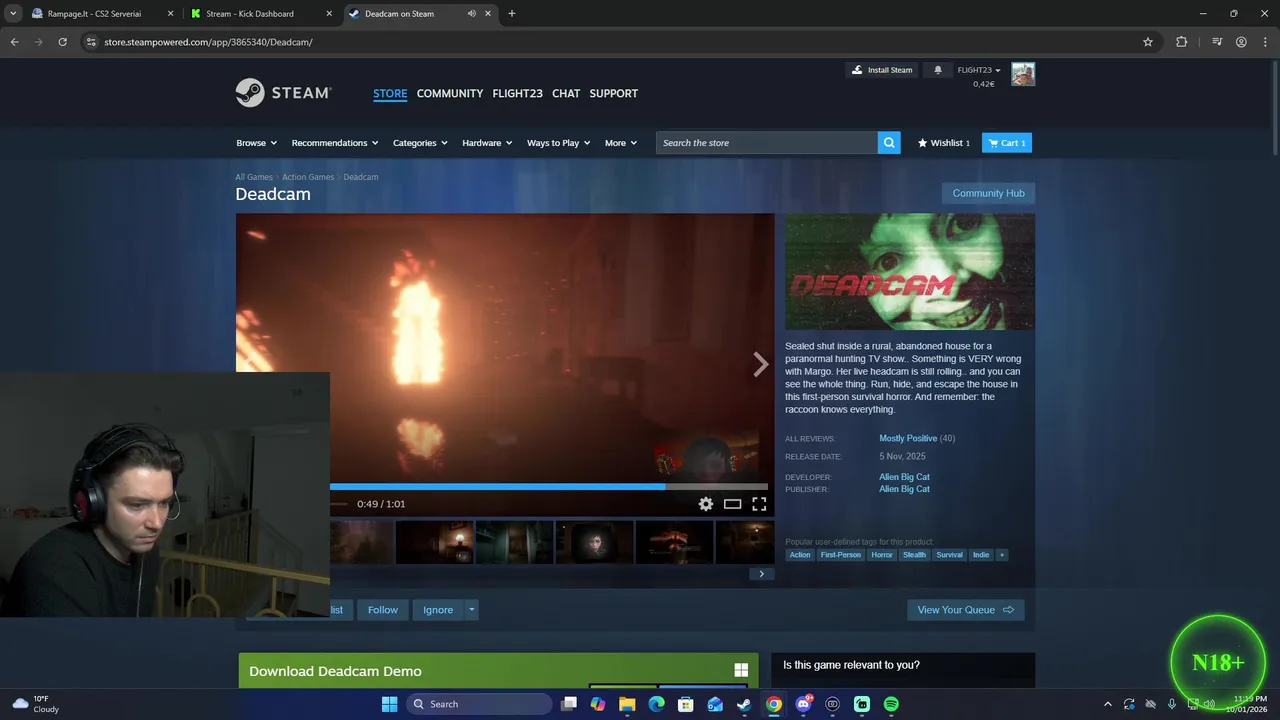Click the search magnifier button in store bar
Viewport: 1280px width, 720px height.
click(889, 143)
